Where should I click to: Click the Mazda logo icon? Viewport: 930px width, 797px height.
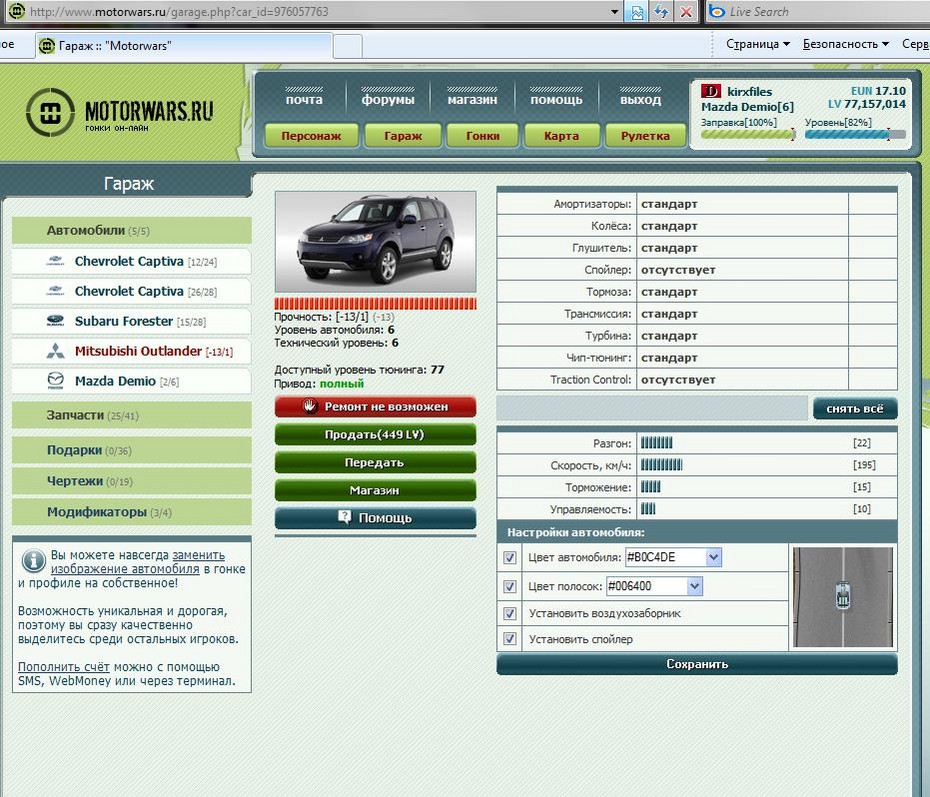[55, 381]
